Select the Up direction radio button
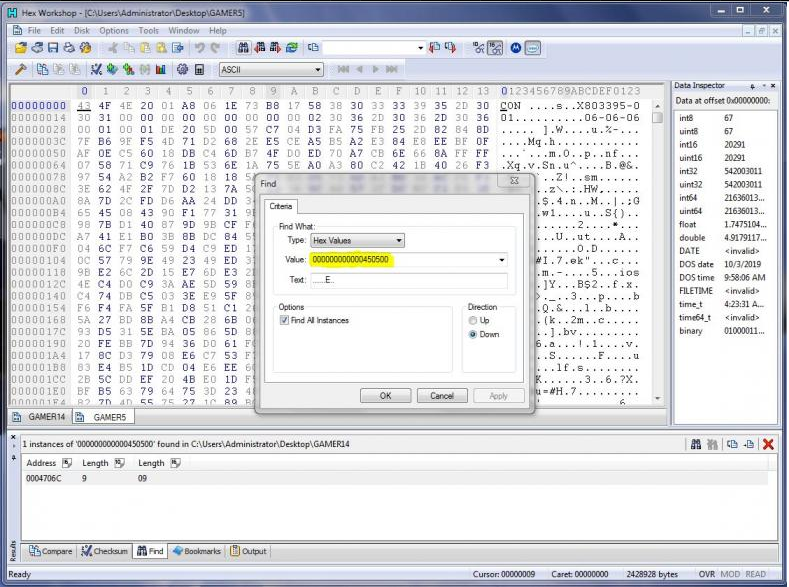The image size is (789, 587). click(473, 320)
